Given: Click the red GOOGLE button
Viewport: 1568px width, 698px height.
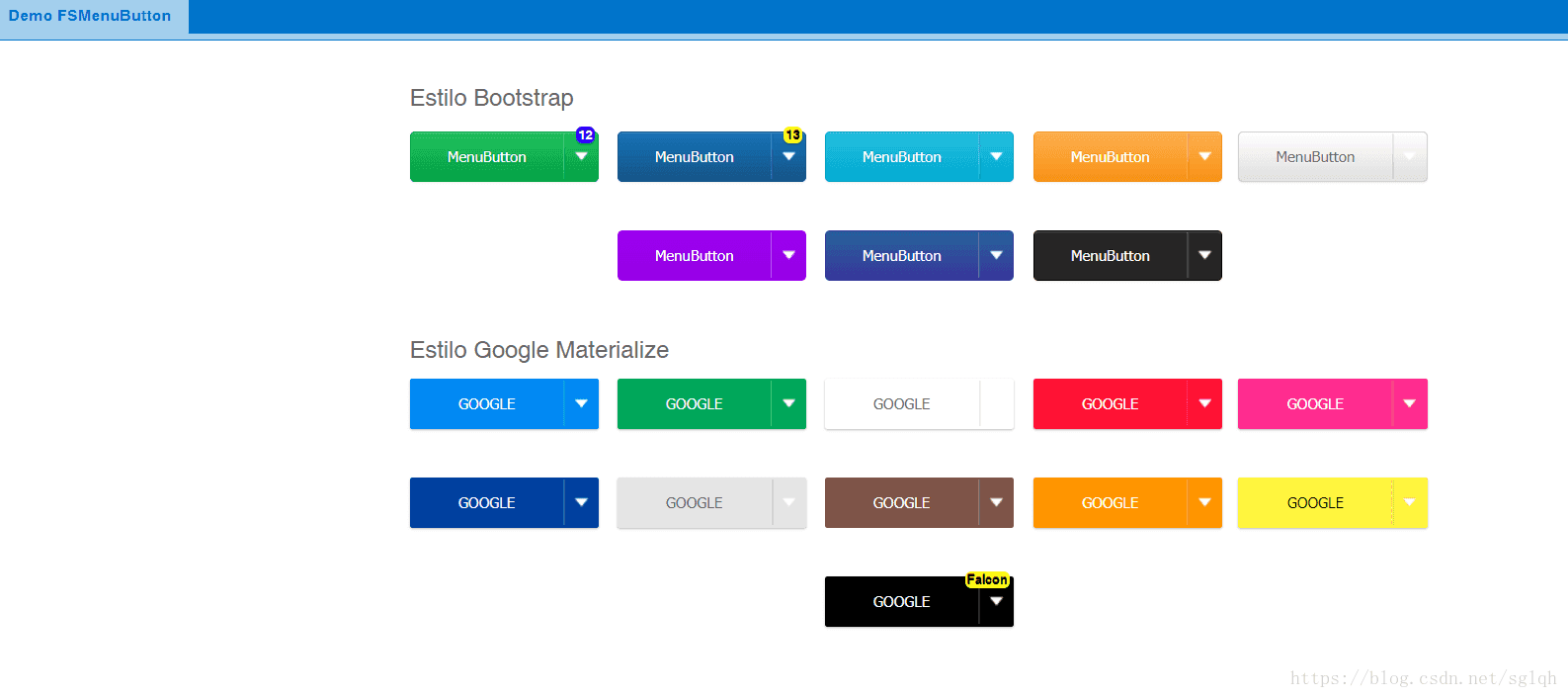Looking at the screenshot, I should (x=1110, y=404).
